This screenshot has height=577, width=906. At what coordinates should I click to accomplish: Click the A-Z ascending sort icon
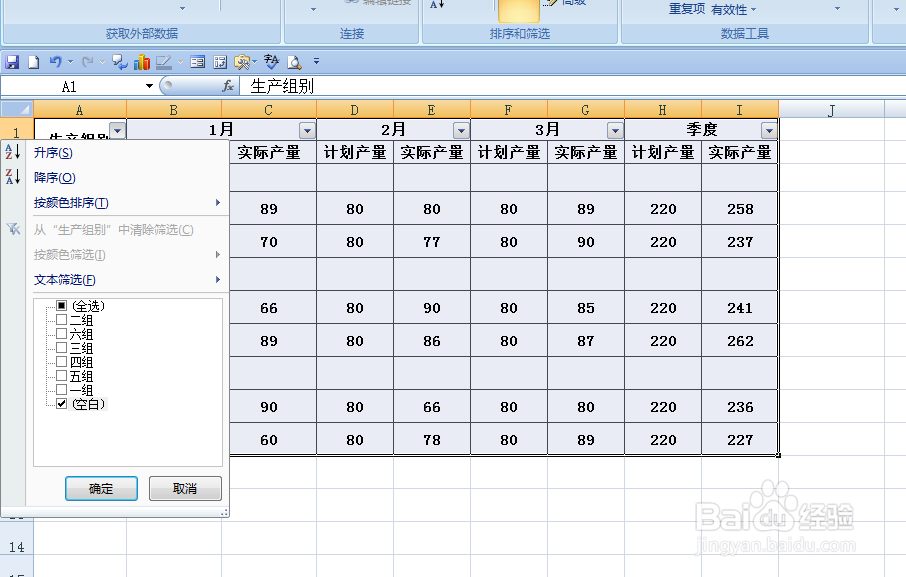[x=13, y=152]
